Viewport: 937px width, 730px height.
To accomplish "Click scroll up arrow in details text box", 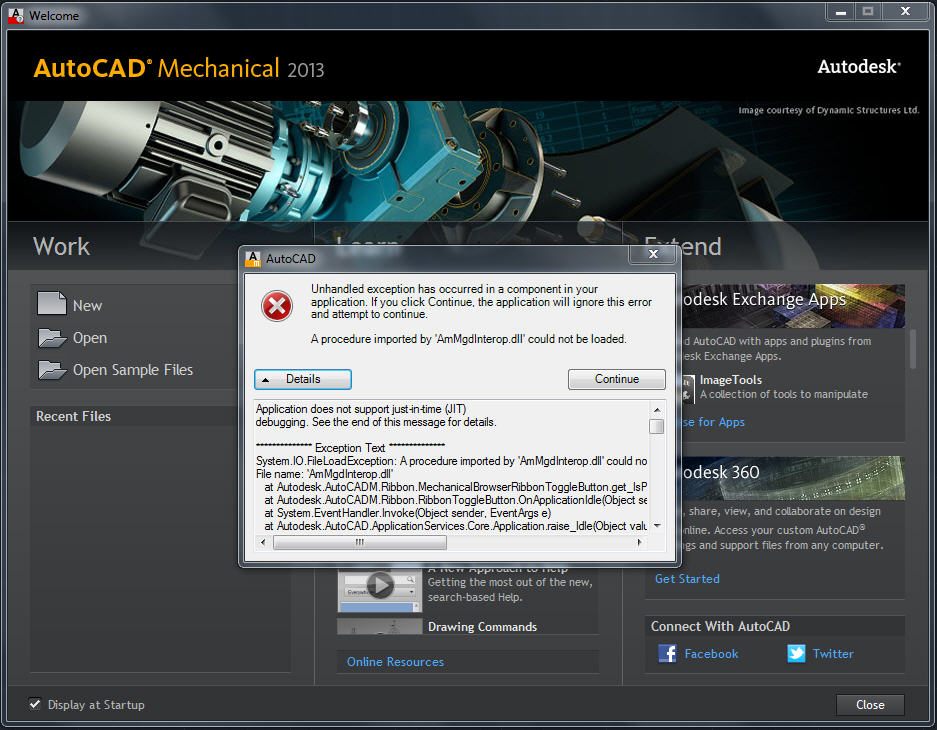I will (657, 410).
